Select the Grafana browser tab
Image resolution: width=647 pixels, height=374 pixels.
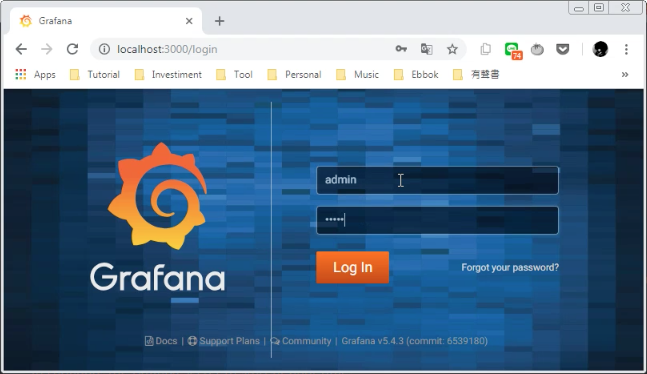(x=105, y=21)
